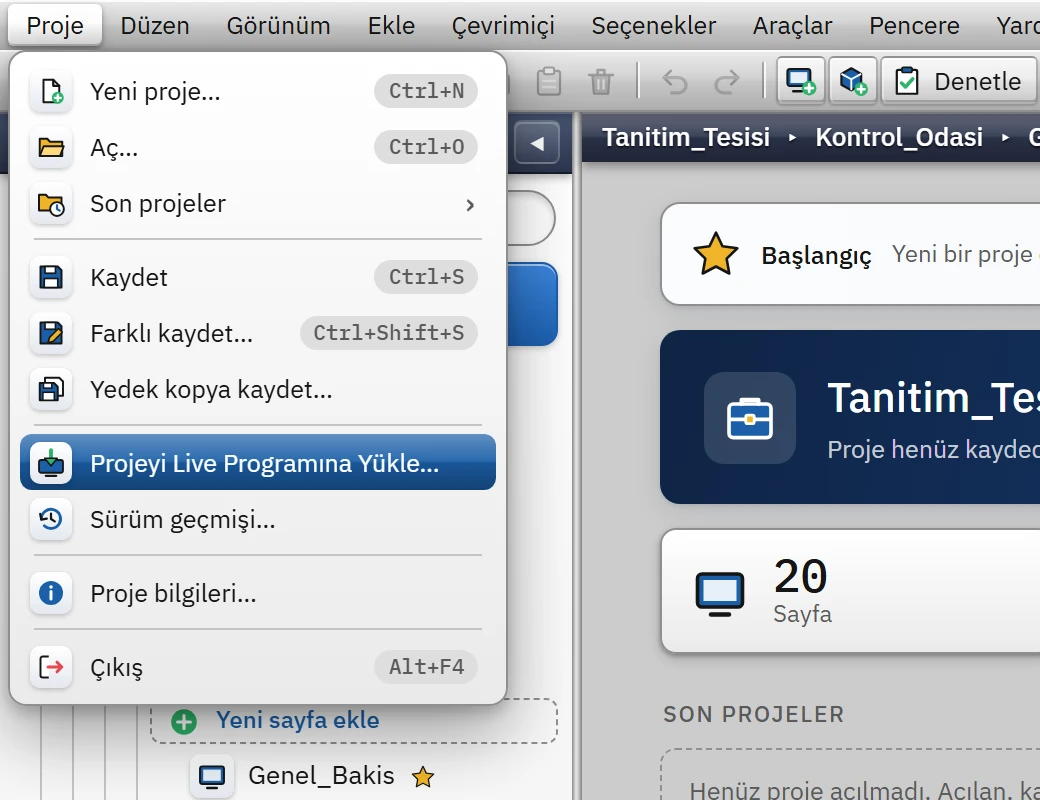The height and width of the screenshot is (800, 1040).
Task: Choose Aç... menu entry
Action: tap(258, 147)
